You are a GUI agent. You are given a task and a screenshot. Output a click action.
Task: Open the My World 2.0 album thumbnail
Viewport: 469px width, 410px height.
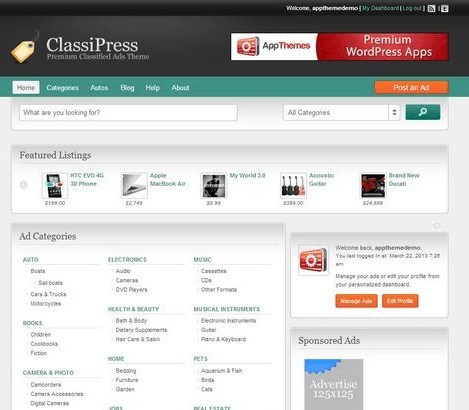(214, 186)
